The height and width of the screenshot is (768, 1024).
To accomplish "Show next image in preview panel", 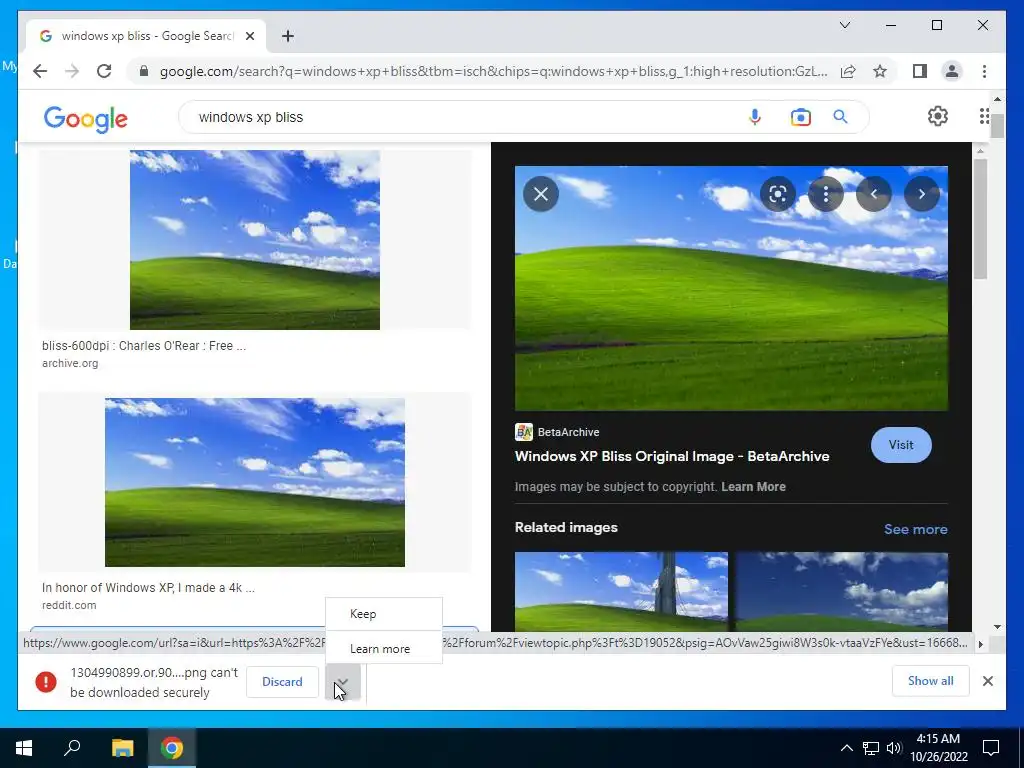I will click(921, 194).
